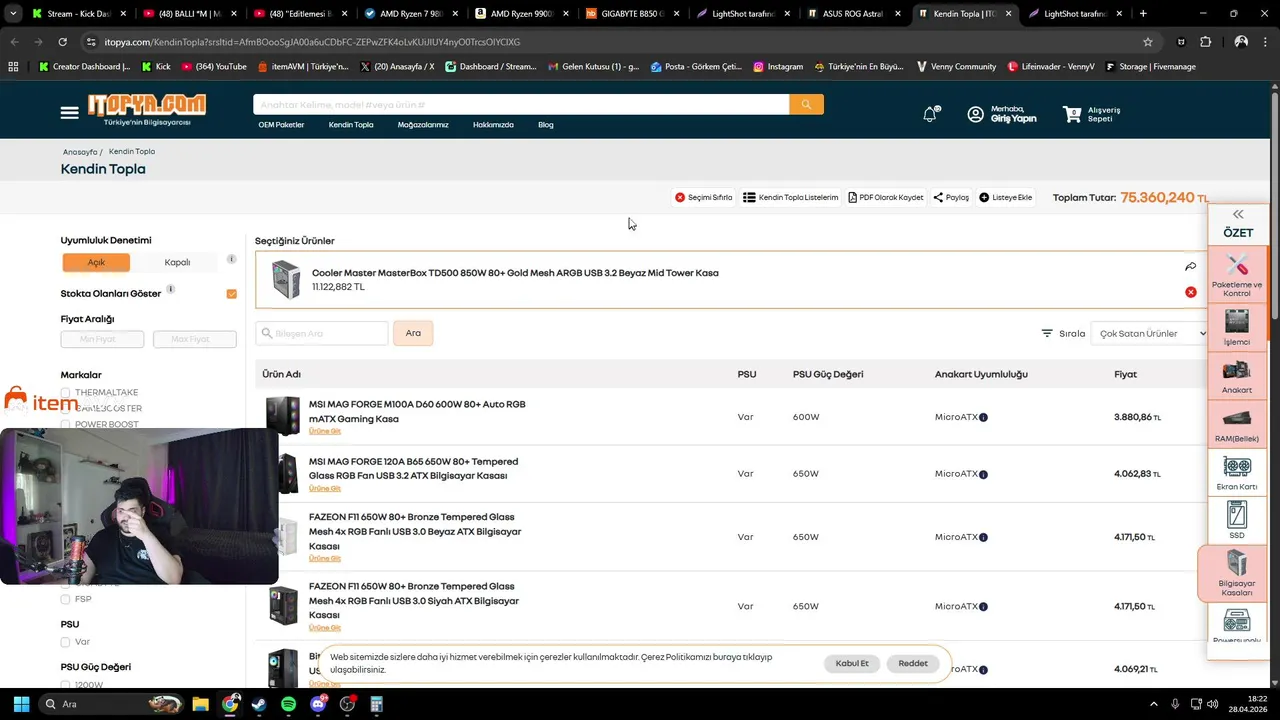
Task: Click MicroATX info icon in FAZEON F11 Beyaz row
Action: (x=983, y=537)
